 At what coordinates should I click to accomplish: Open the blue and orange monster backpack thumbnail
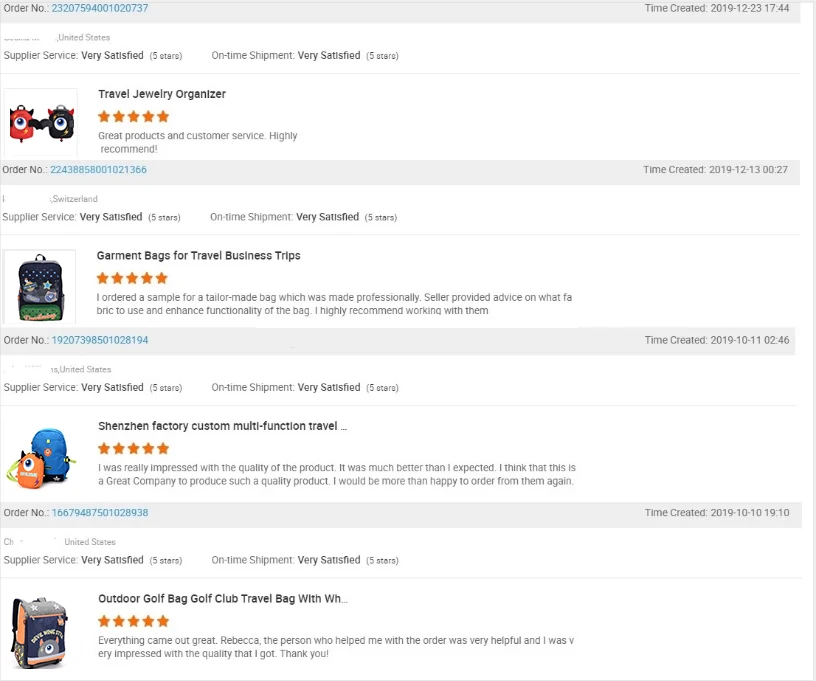(40, 458)
